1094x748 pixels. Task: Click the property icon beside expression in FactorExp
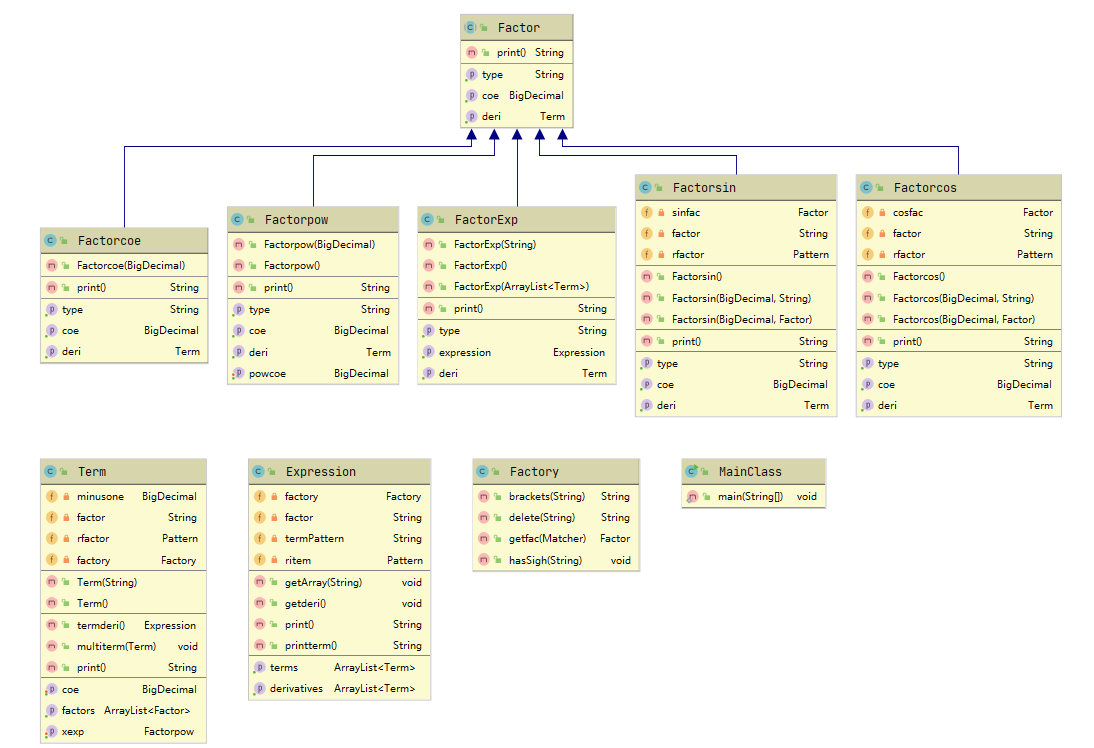click(428, 352)
